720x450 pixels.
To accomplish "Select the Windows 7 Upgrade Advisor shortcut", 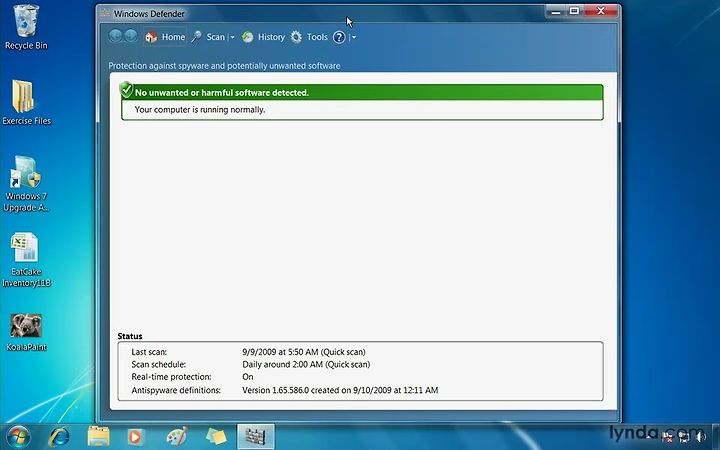I will [26, 184].
